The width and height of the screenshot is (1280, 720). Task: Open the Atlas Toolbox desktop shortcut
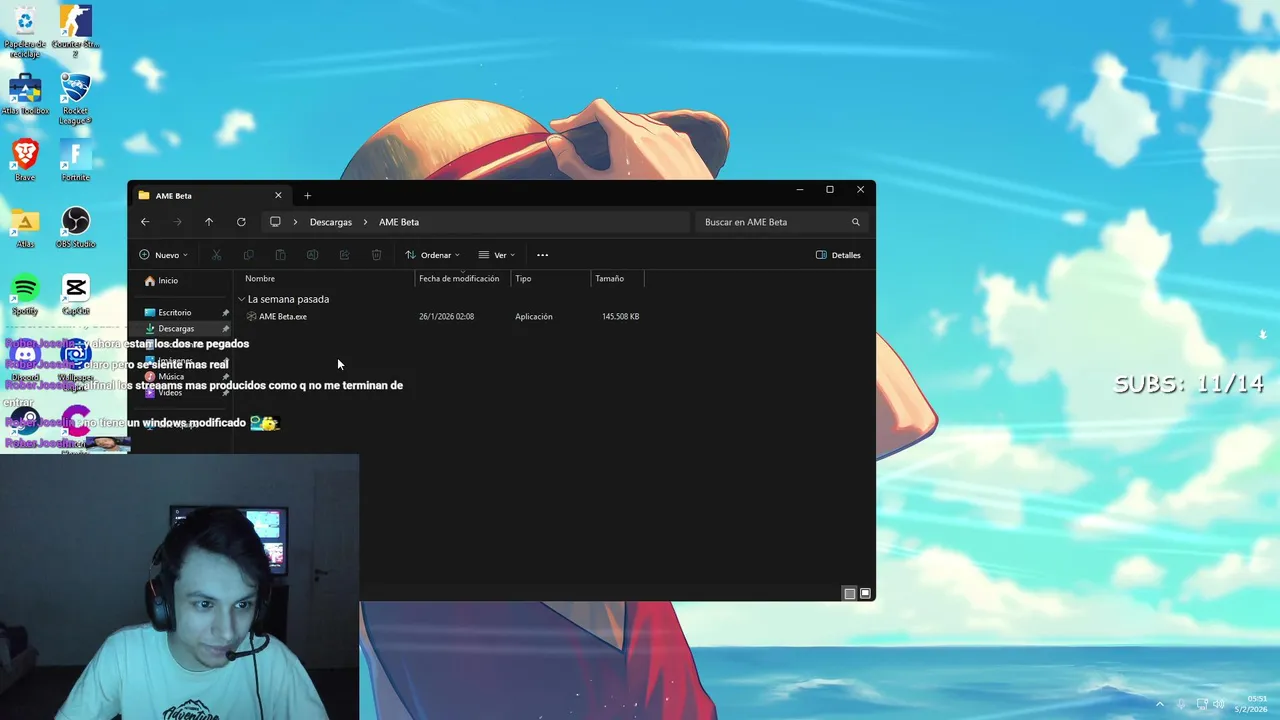25,95
